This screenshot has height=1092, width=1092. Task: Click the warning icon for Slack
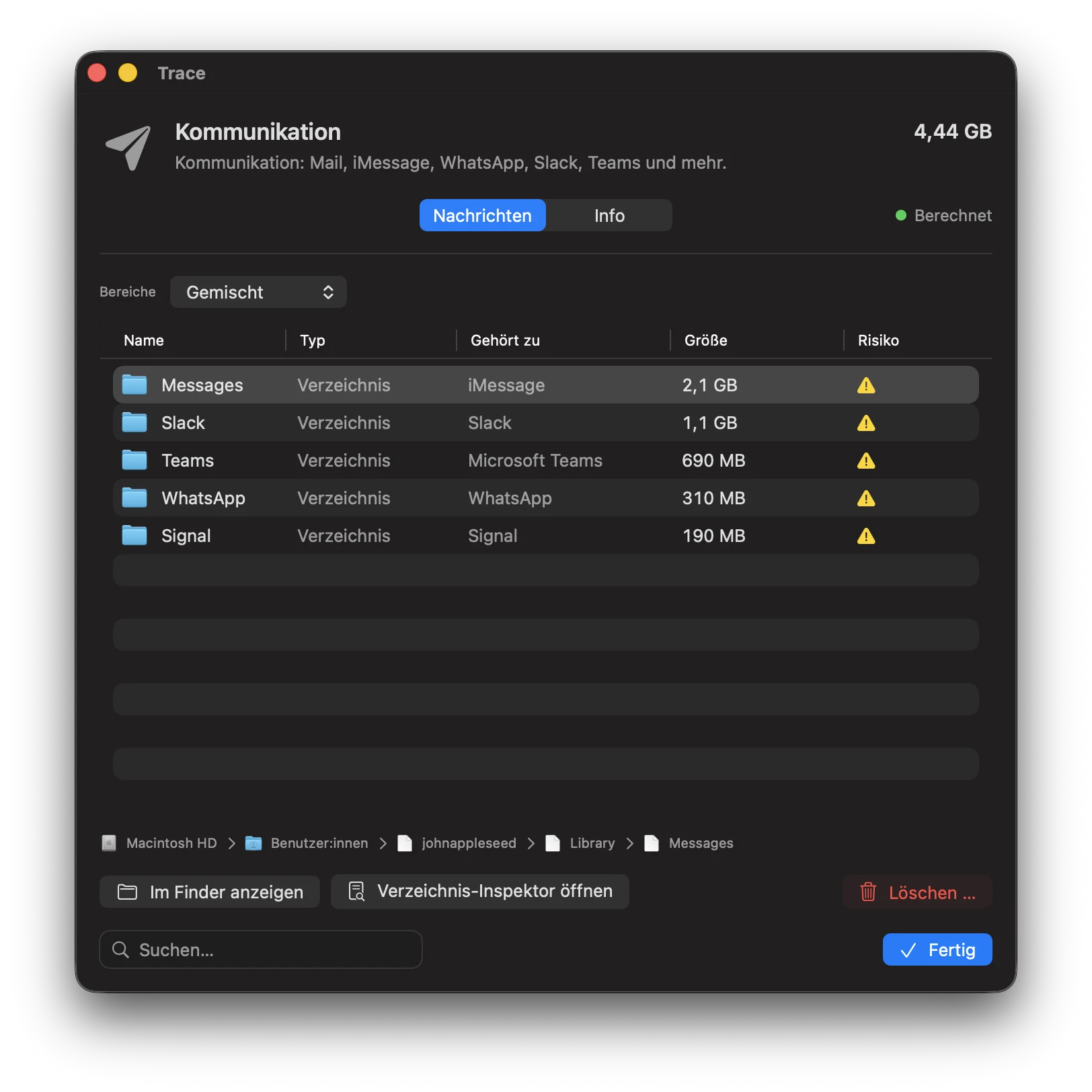coord(866,423)
